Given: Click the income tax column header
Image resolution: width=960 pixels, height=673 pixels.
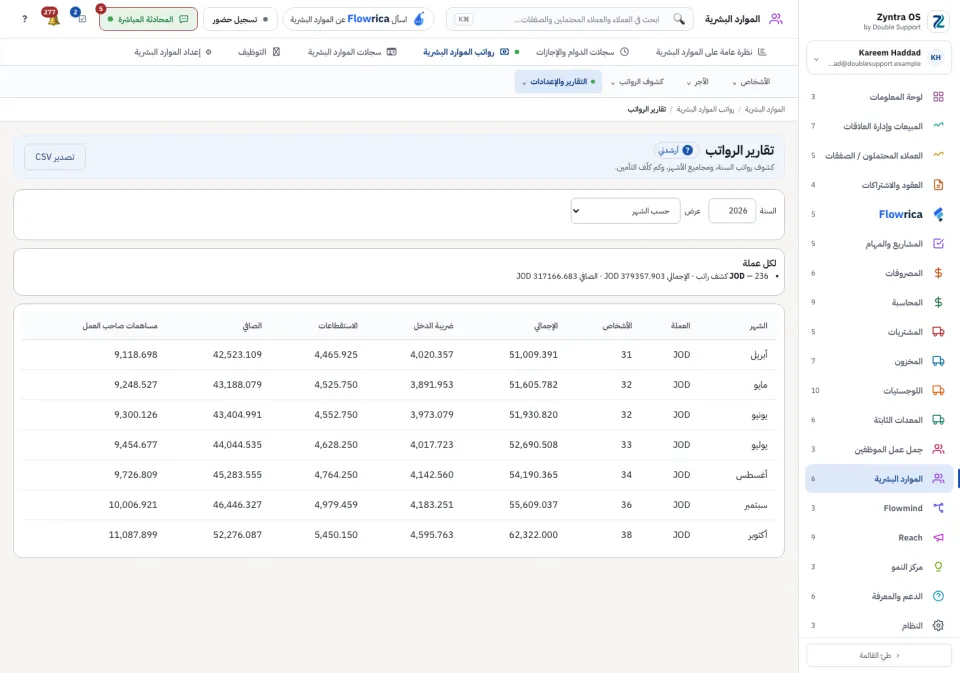Looking at the screenshot, I should point(433,326).
